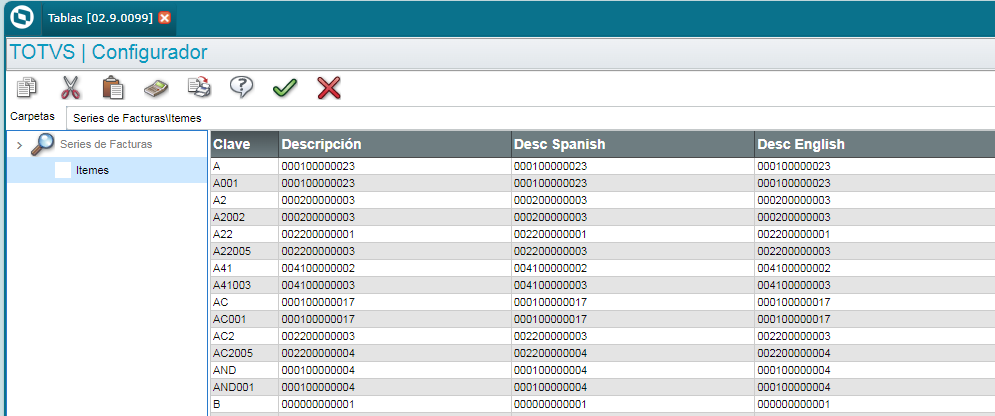Click Desc Spanish cell of row A22005
The image size is (995, 416).
[x=633, y=251]
